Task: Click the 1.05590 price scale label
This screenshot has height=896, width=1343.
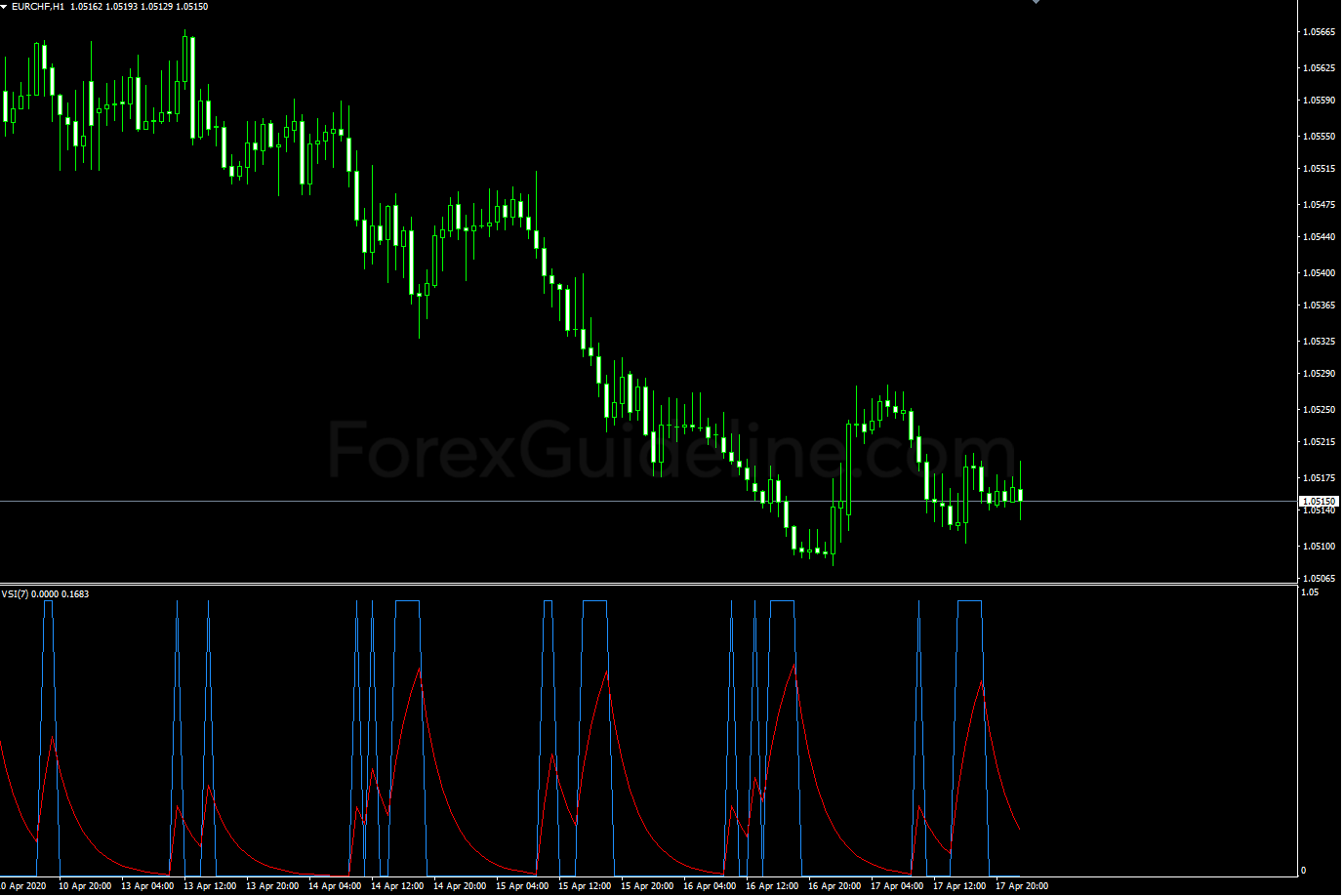Action: coord(1319,101)
